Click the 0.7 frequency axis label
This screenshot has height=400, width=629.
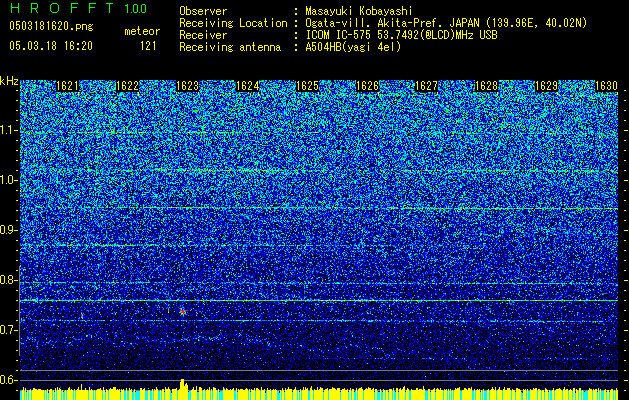[9, 330]
